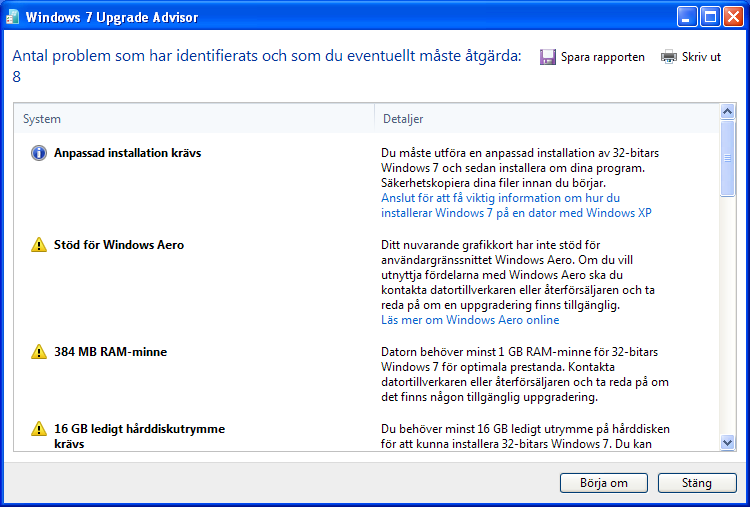Image resolution: width=750 pixels, height=507 pixels.
Task: Open Läs mer om Windows Aero online
Action: 470,320
